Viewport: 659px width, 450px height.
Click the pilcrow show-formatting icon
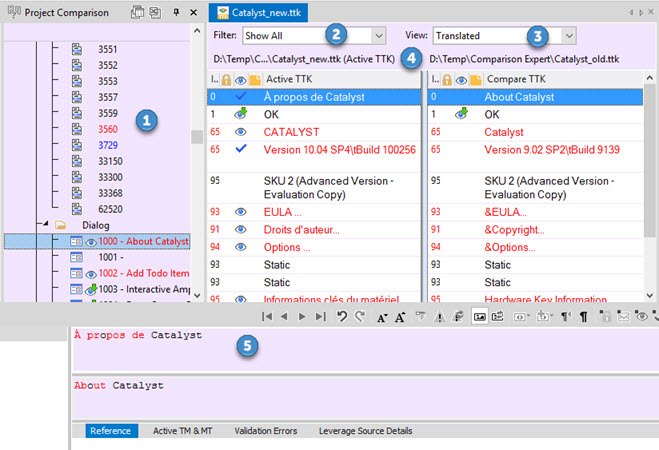click(584, 317)
